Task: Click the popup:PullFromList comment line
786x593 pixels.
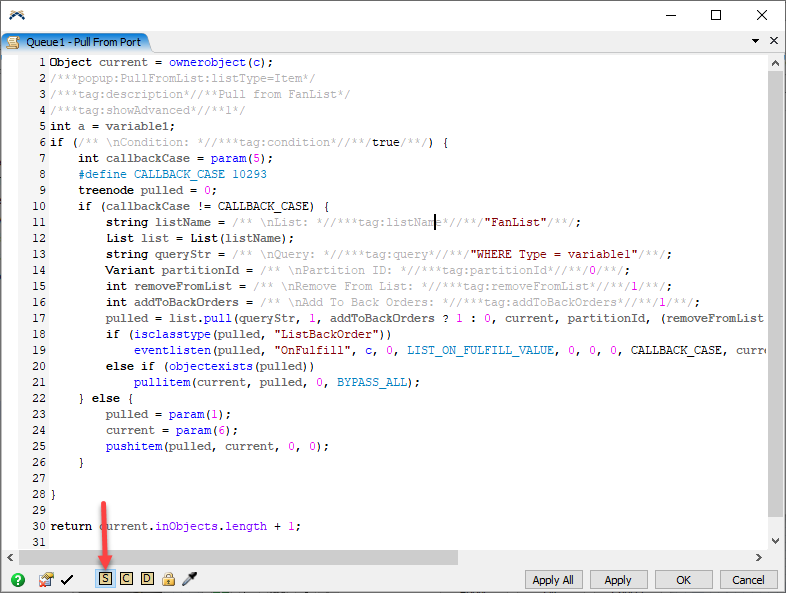Action: (182, 78)
